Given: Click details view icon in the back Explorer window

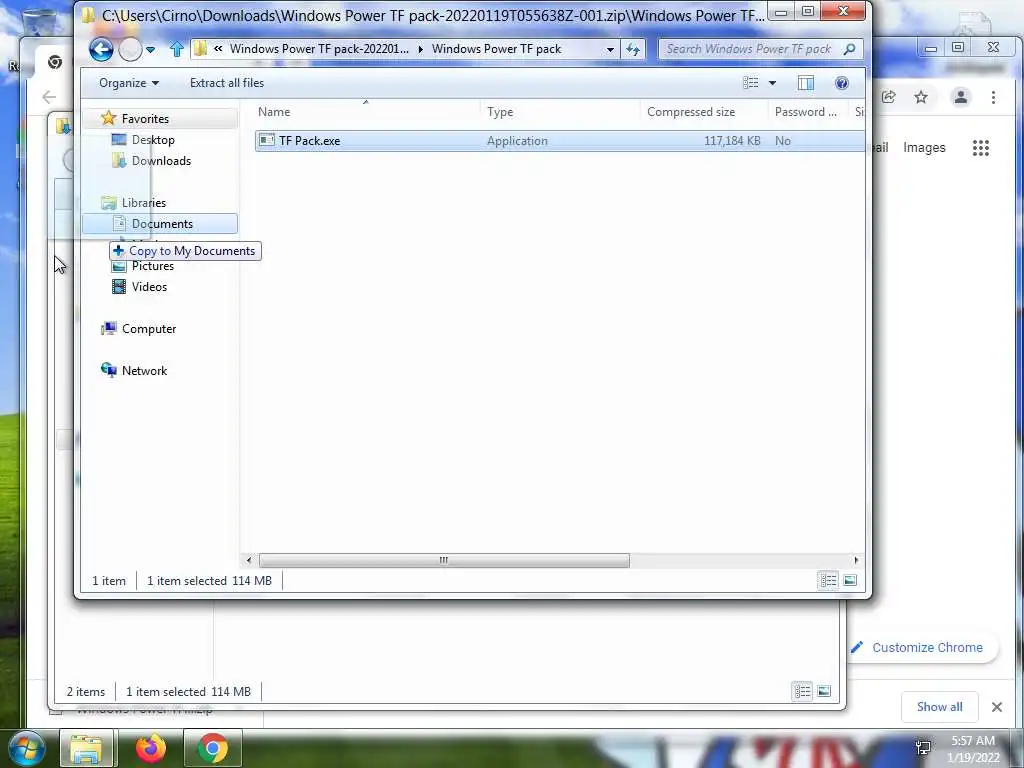Looking at the screenshot, I should click(802, 691).
